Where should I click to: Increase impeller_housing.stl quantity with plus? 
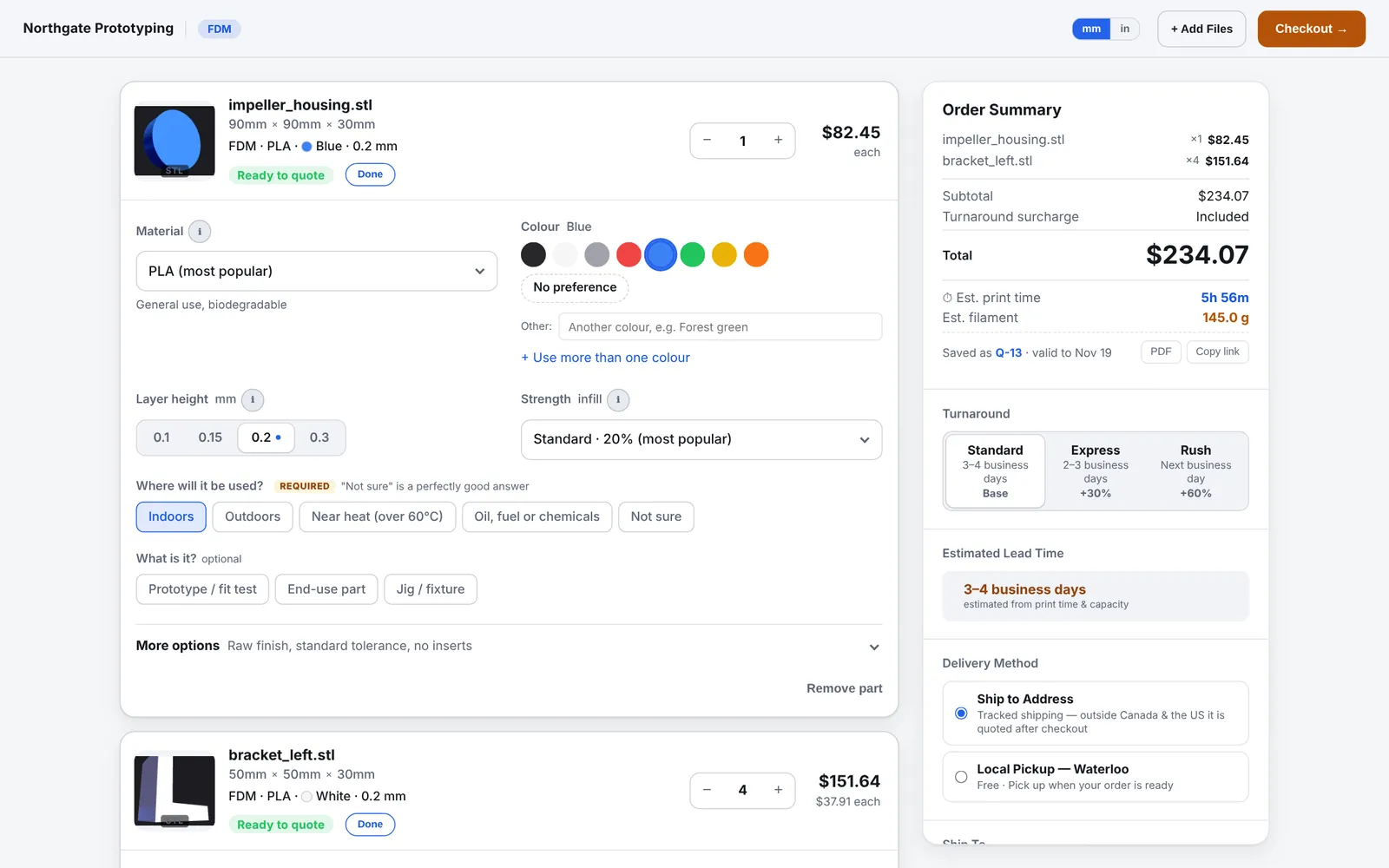tap(778, 141)
